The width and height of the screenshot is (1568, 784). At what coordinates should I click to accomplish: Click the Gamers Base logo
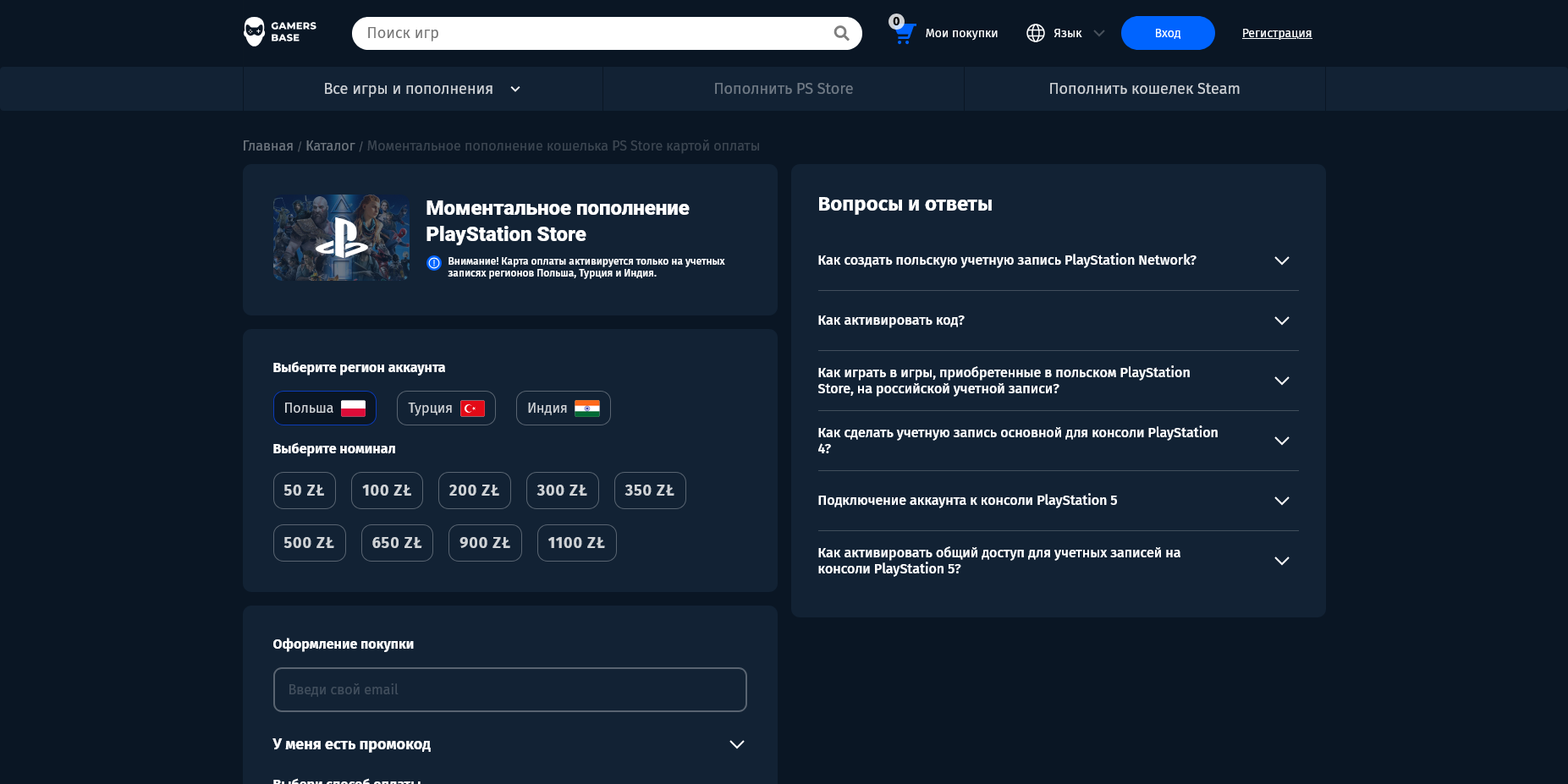pos(280,32)
